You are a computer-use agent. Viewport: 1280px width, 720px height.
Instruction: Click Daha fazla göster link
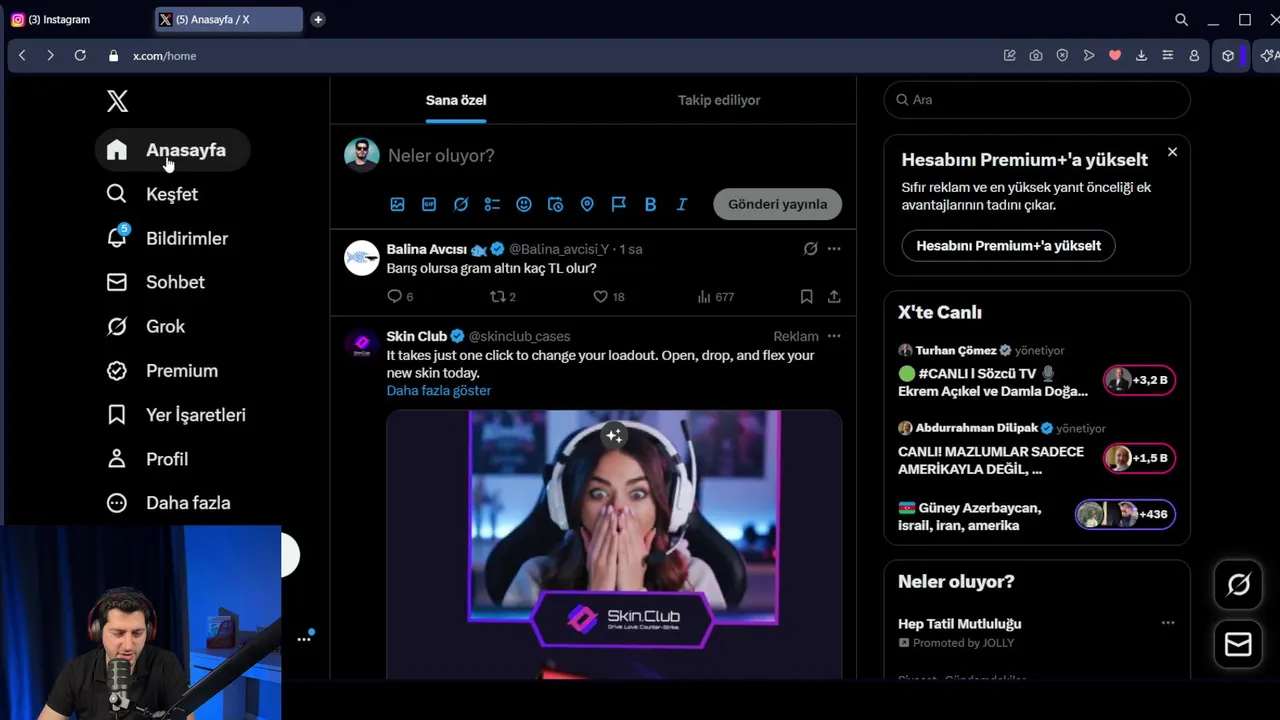439,391
